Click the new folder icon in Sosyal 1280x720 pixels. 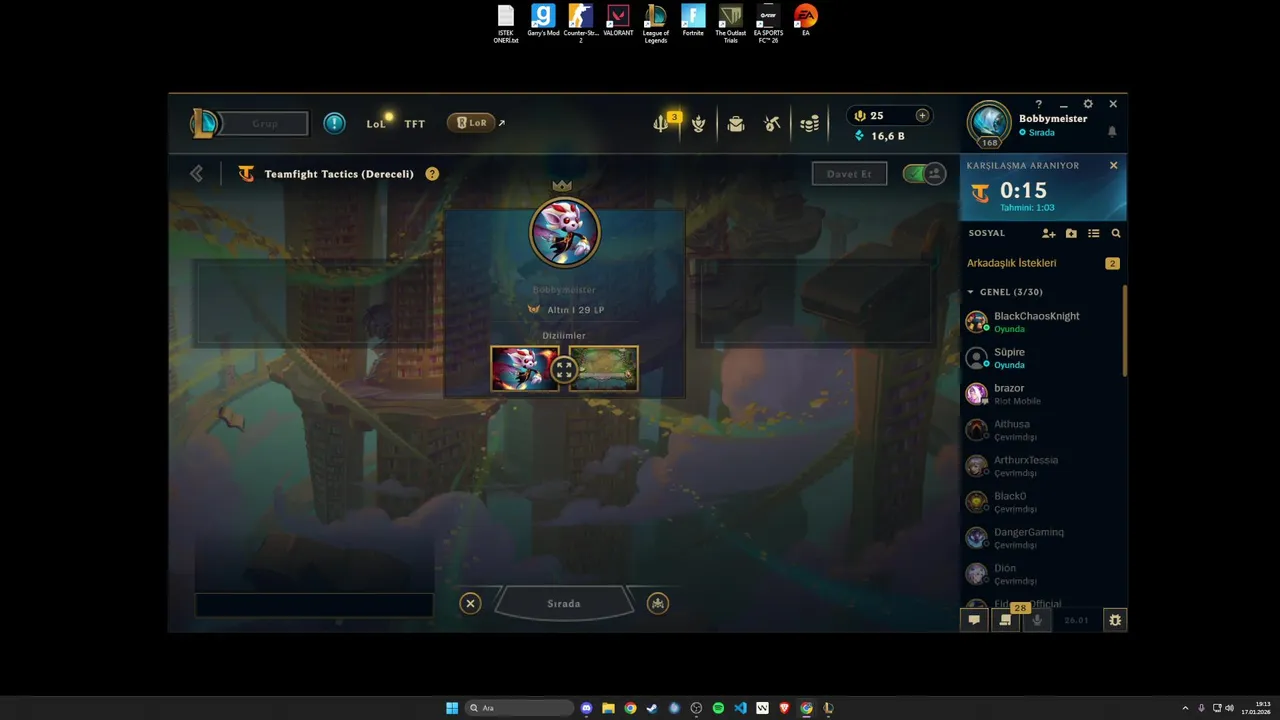tap(1071, 233)
